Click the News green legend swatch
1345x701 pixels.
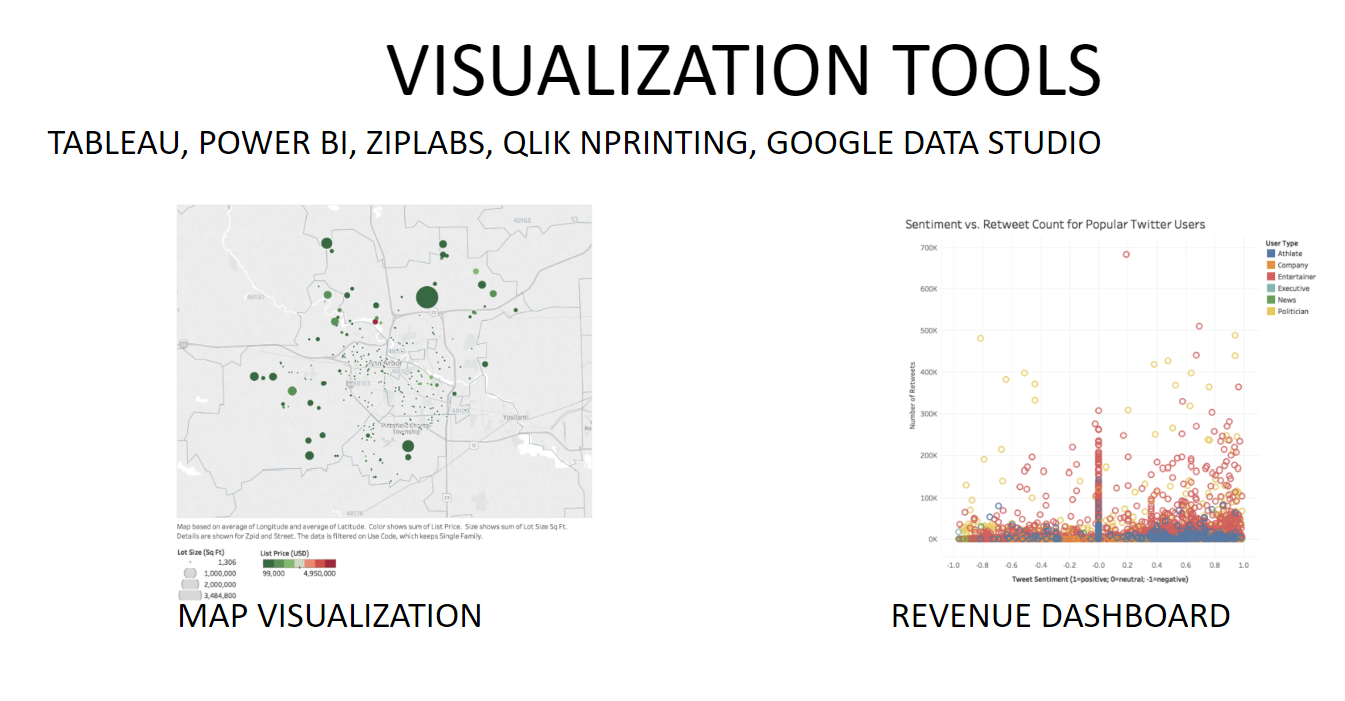1270,300
